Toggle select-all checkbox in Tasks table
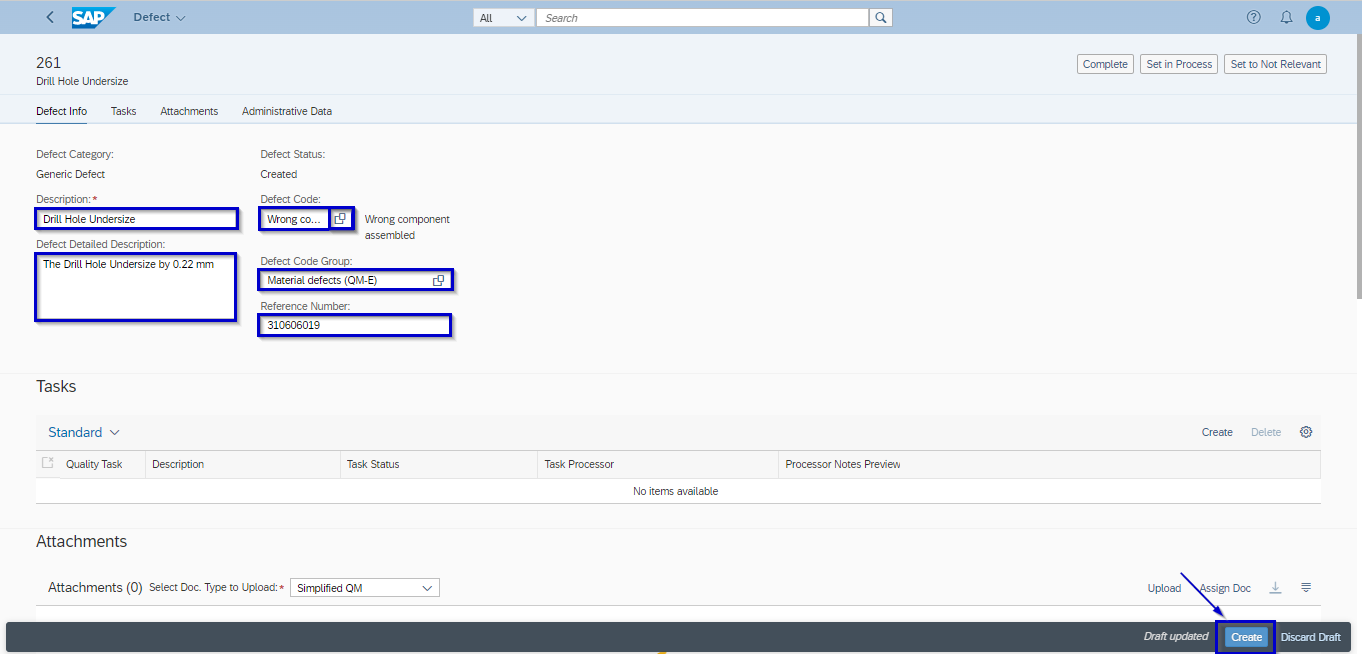1362x654 pixels. [47, 464]
